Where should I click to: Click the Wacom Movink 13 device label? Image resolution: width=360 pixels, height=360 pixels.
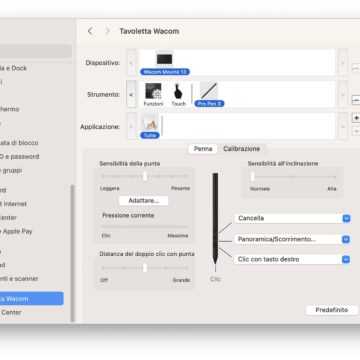point(165,72)
